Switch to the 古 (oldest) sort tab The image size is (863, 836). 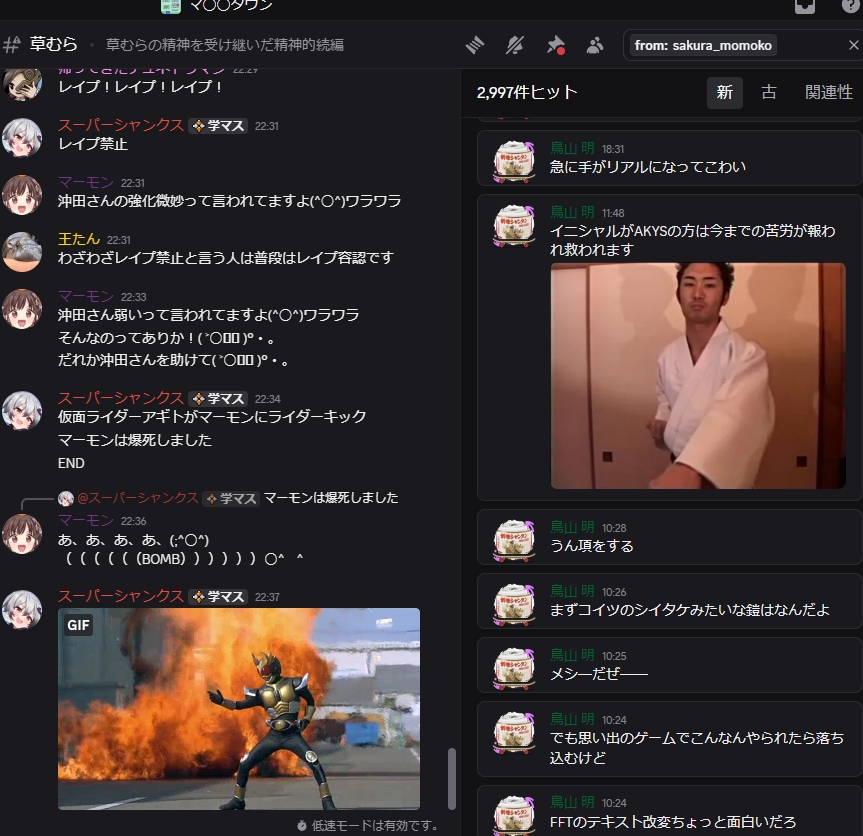[x=768, y=92]
